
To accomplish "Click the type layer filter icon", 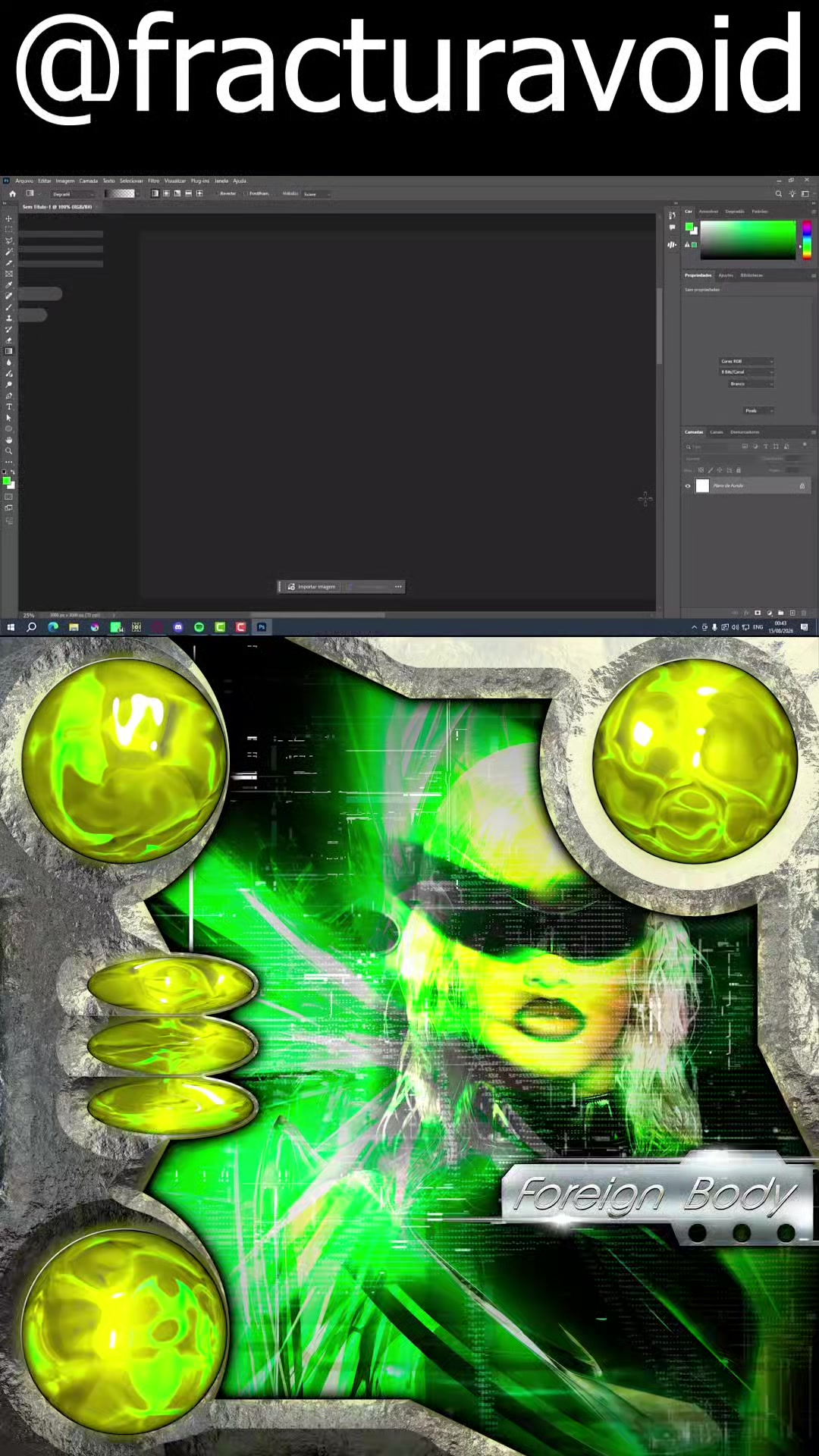I will tap(766, 447).
